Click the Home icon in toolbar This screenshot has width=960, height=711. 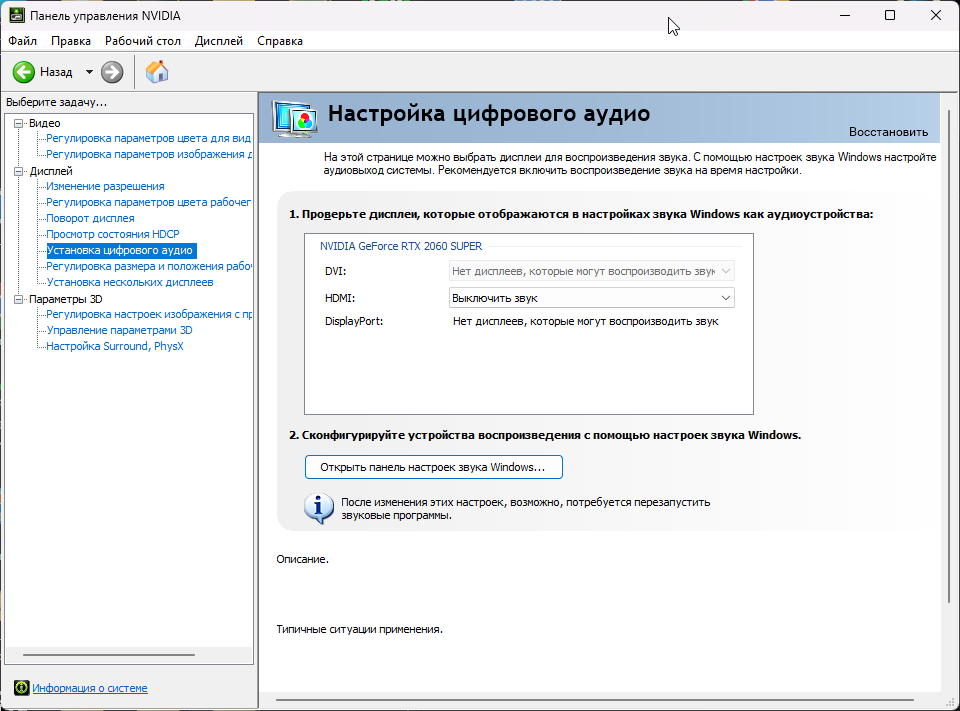point(157,72)
